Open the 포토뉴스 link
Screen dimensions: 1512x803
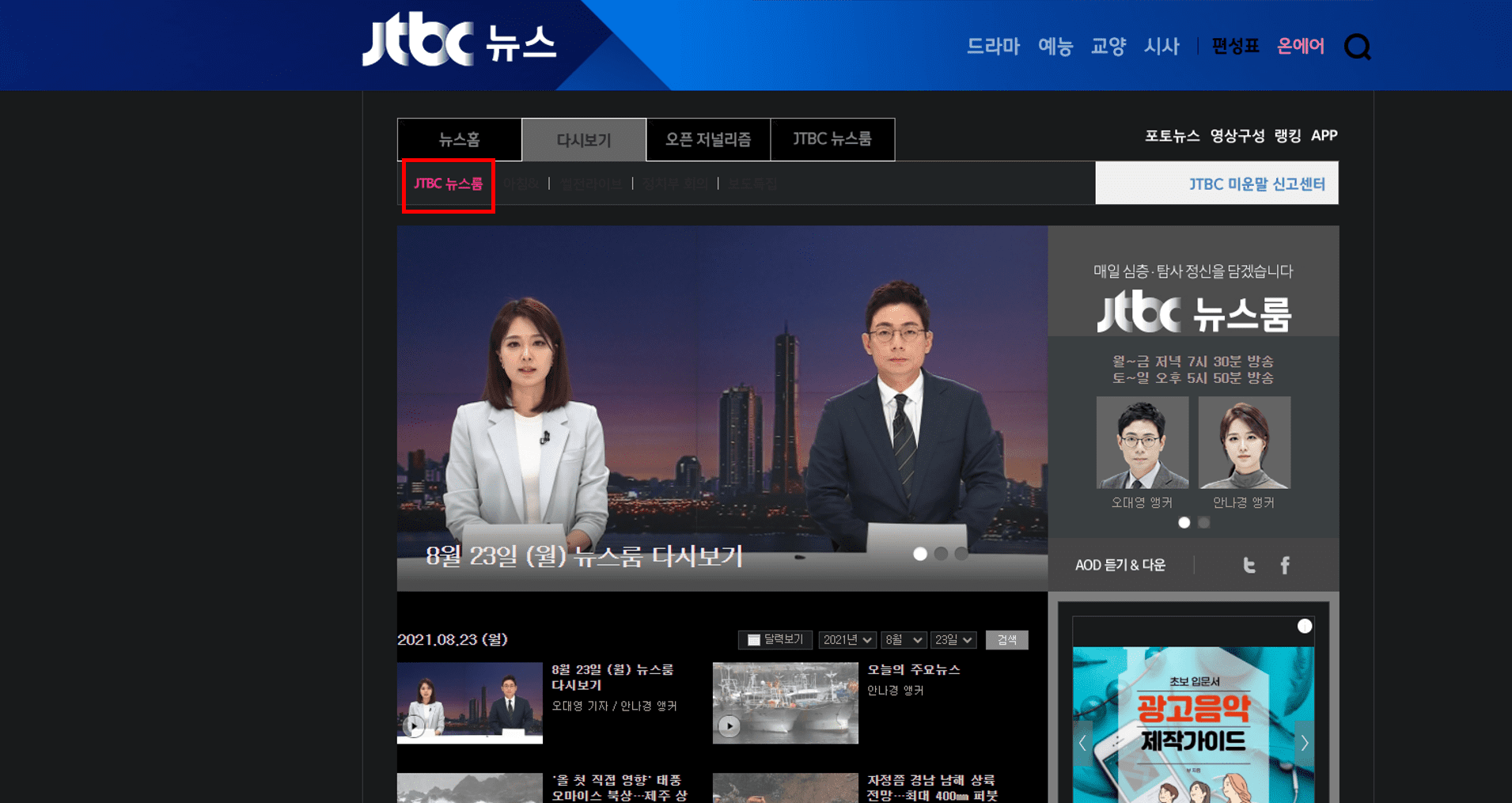click(x=1172, y=135)
